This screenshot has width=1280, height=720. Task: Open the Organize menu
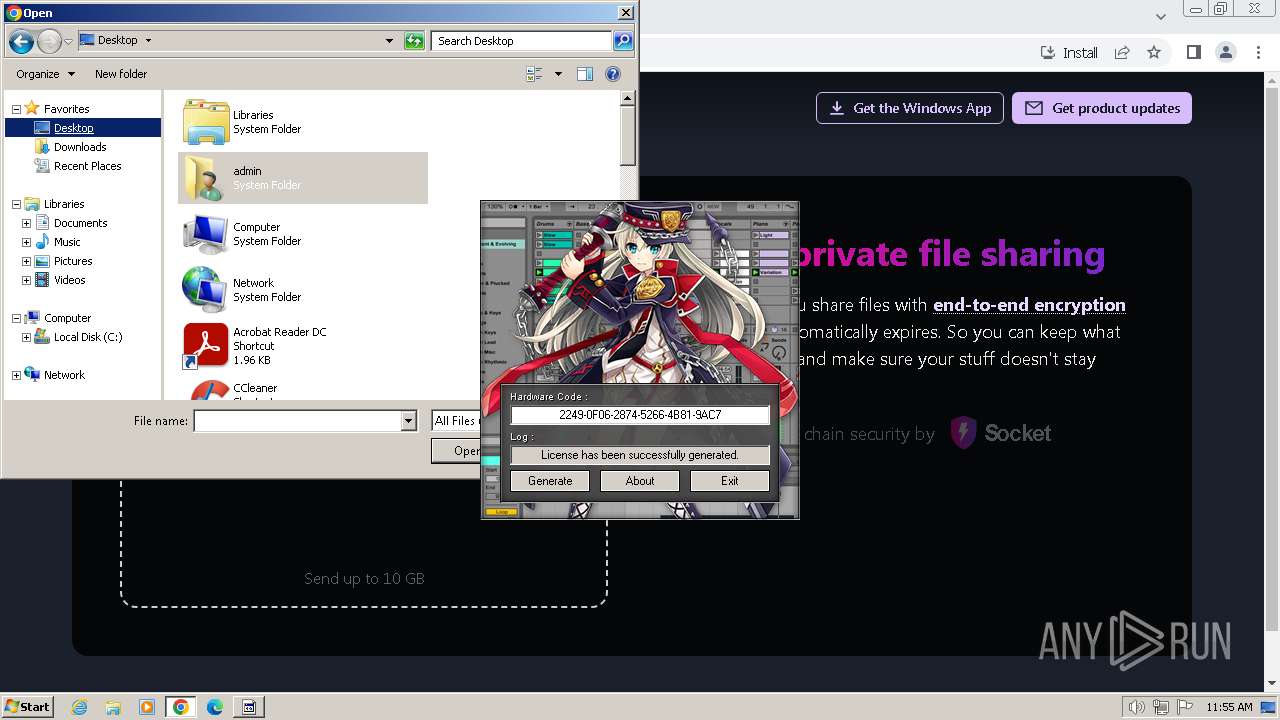[x=45, y=74]
